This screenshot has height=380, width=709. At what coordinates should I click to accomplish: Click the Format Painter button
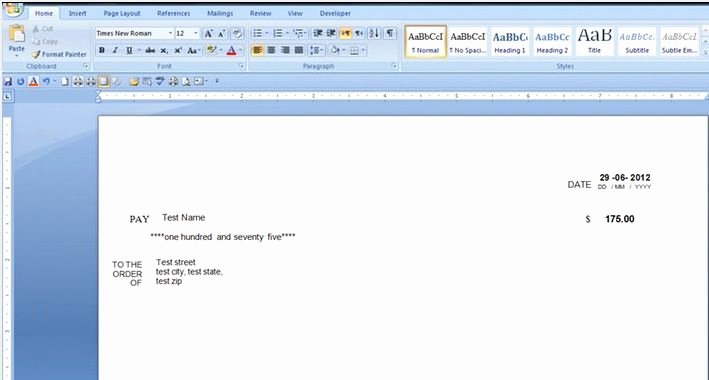click(x=59, y=54)
